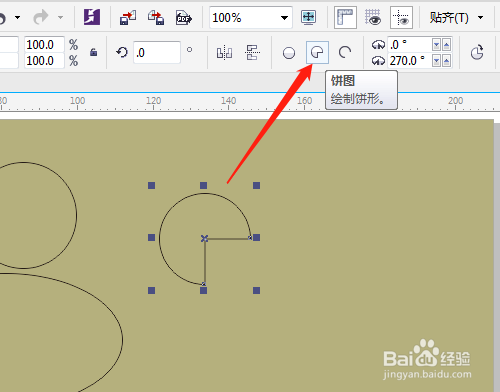Screen dimensions: 500x392
Task: Select the Arc shape button
Action: coord(345,53)
